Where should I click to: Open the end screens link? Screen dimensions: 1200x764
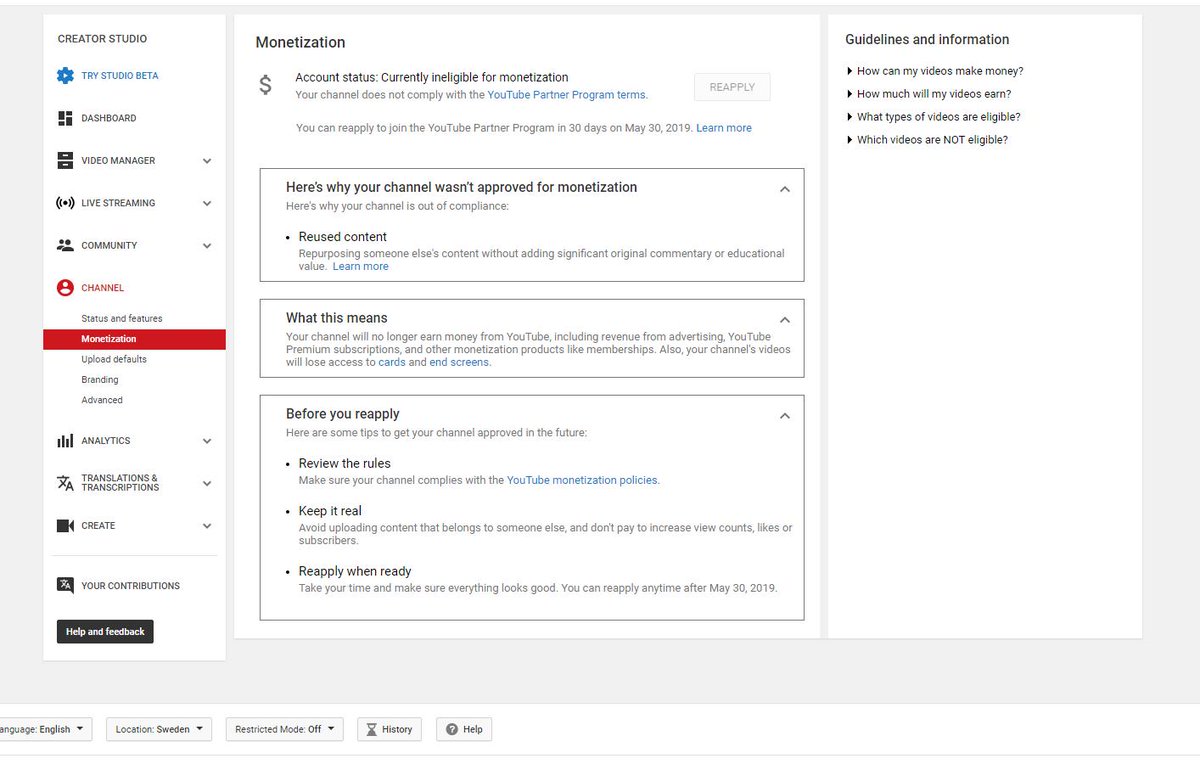pos(459,363)
